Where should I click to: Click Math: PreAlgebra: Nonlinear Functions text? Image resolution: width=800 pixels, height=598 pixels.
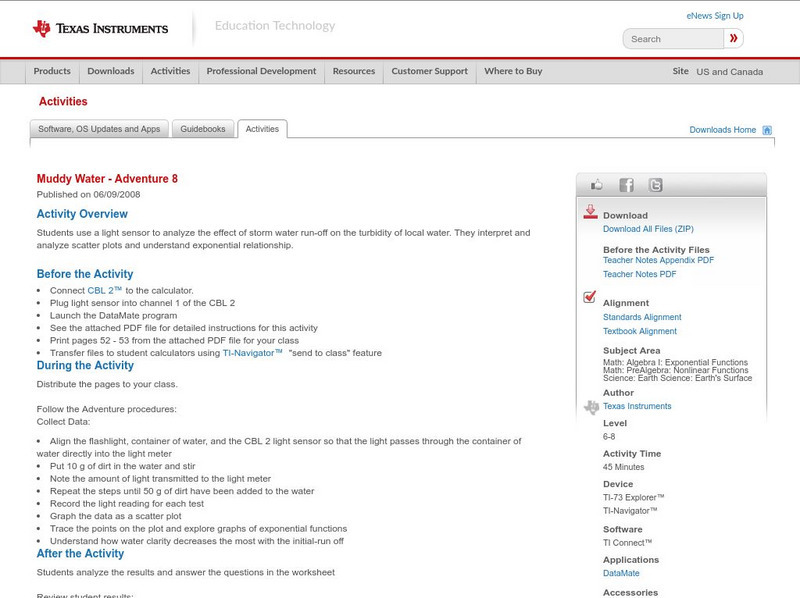click(x=676, y=370)
